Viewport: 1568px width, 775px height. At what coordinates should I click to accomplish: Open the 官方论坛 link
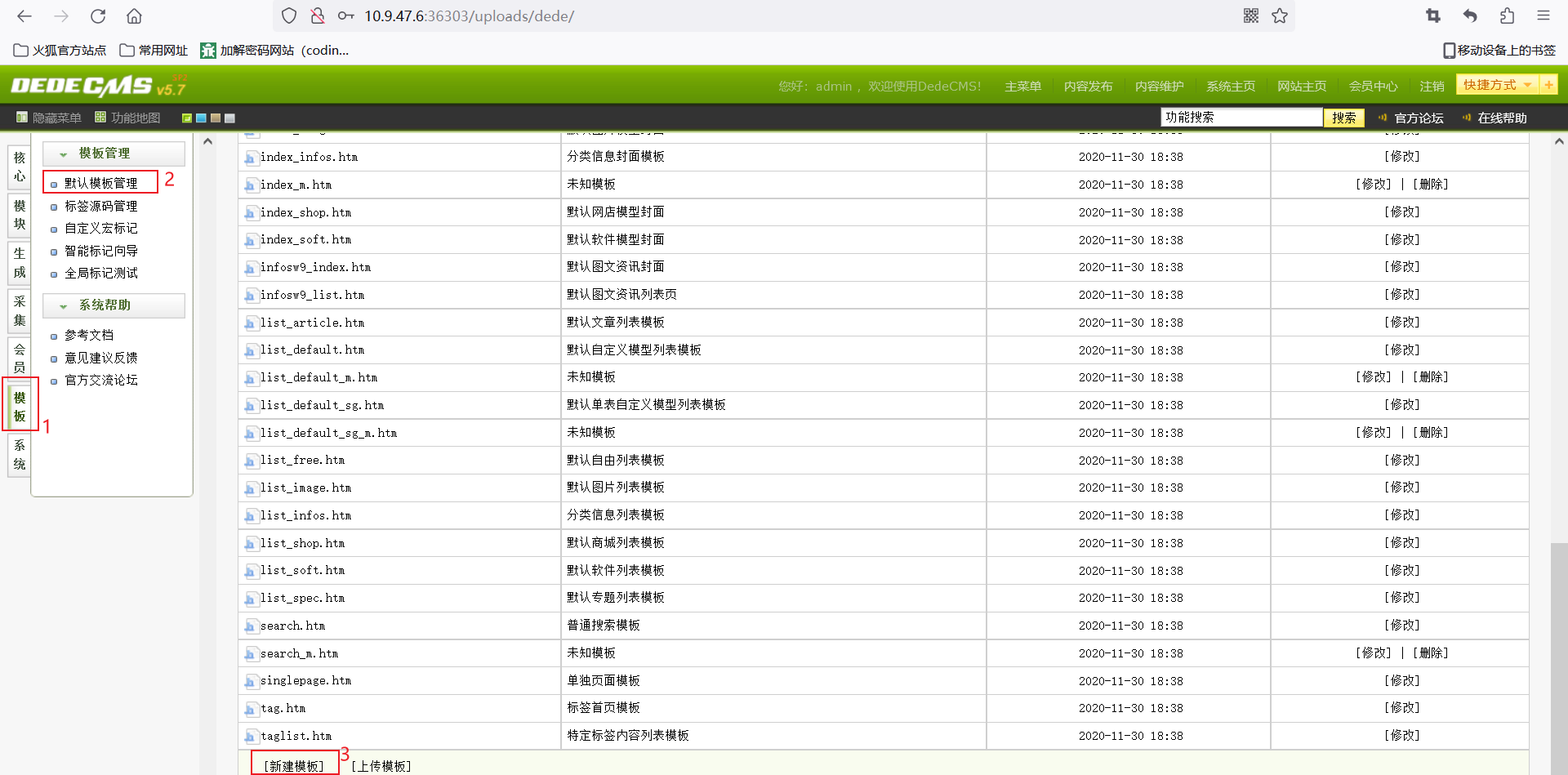click(1419, 118)
